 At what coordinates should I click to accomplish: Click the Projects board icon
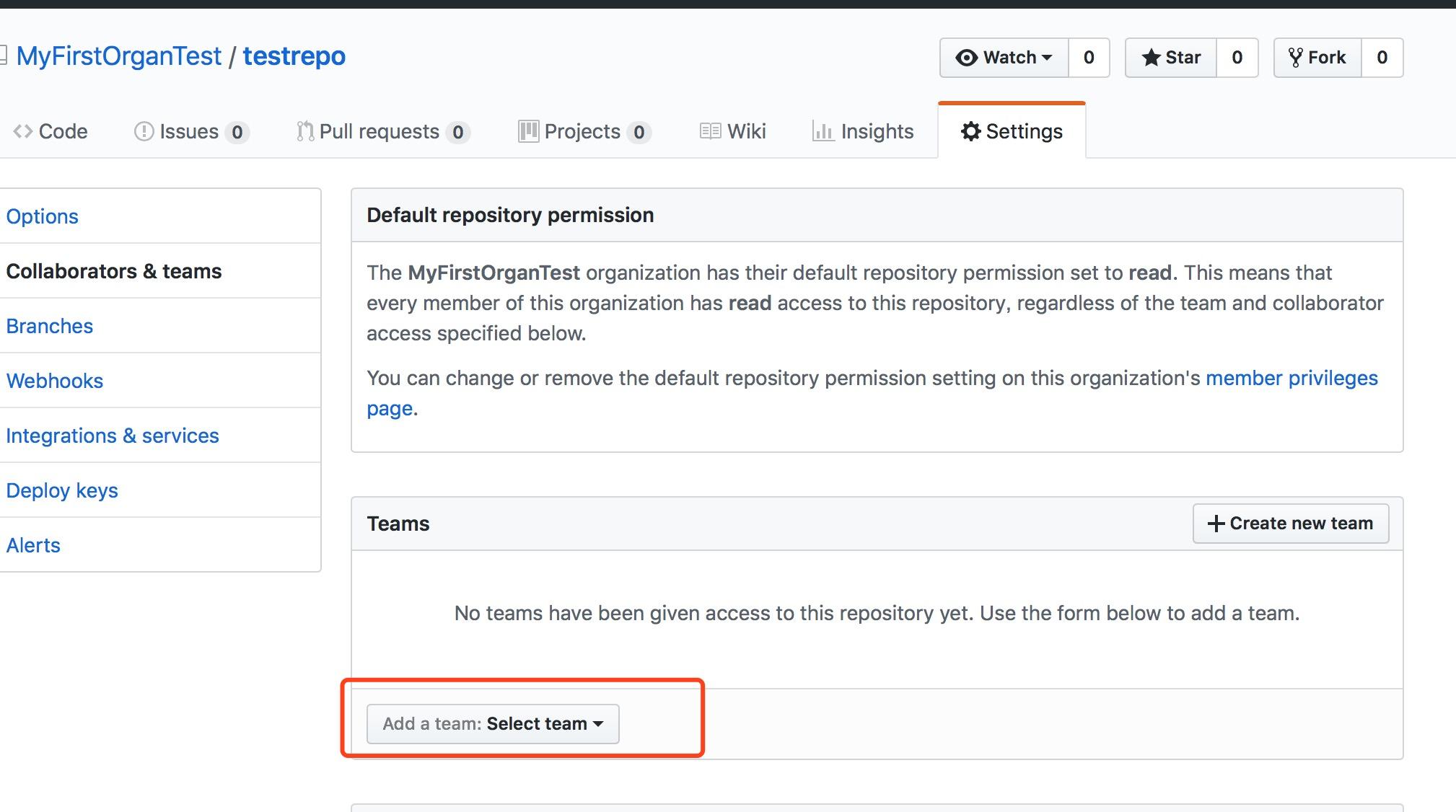pyautogui.click(x=530, y=131)
